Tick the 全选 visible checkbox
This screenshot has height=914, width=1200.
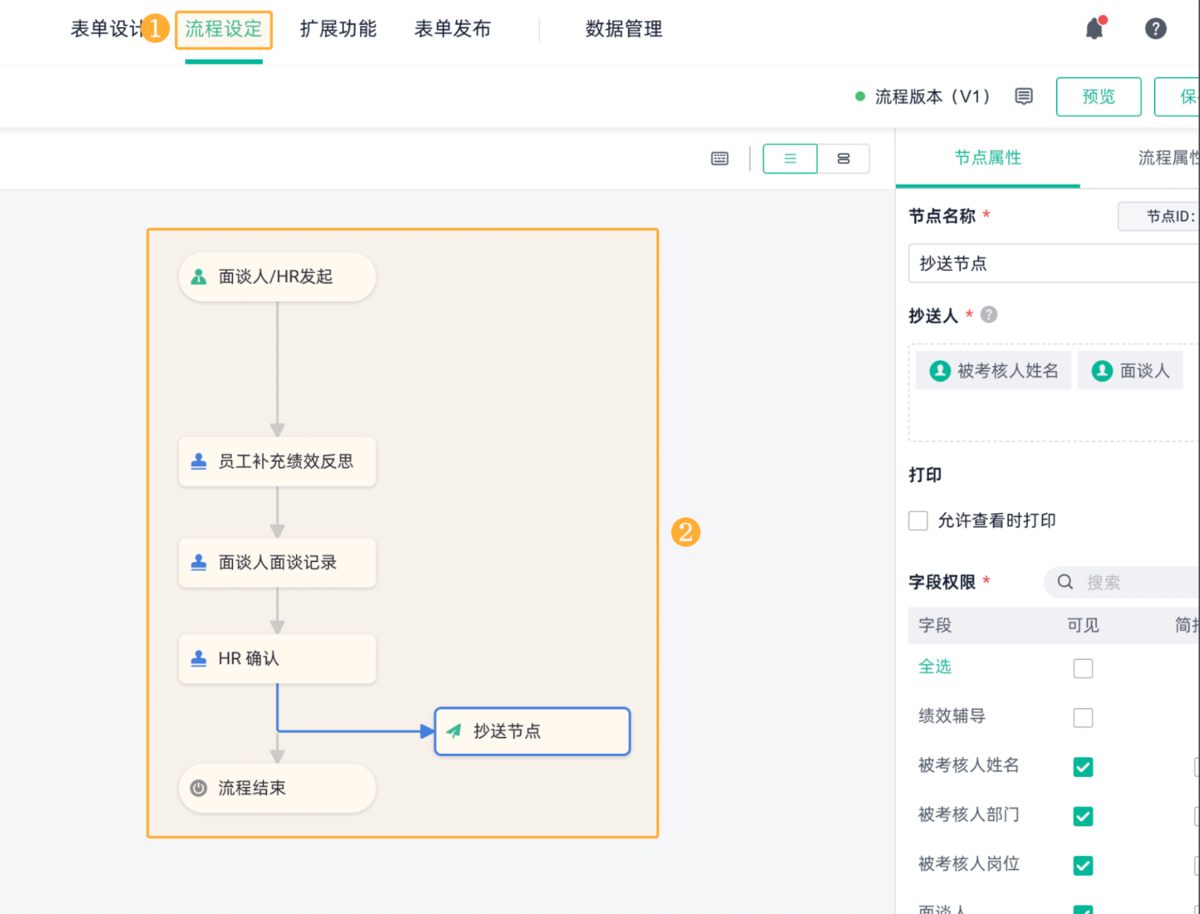[1083, 668]
